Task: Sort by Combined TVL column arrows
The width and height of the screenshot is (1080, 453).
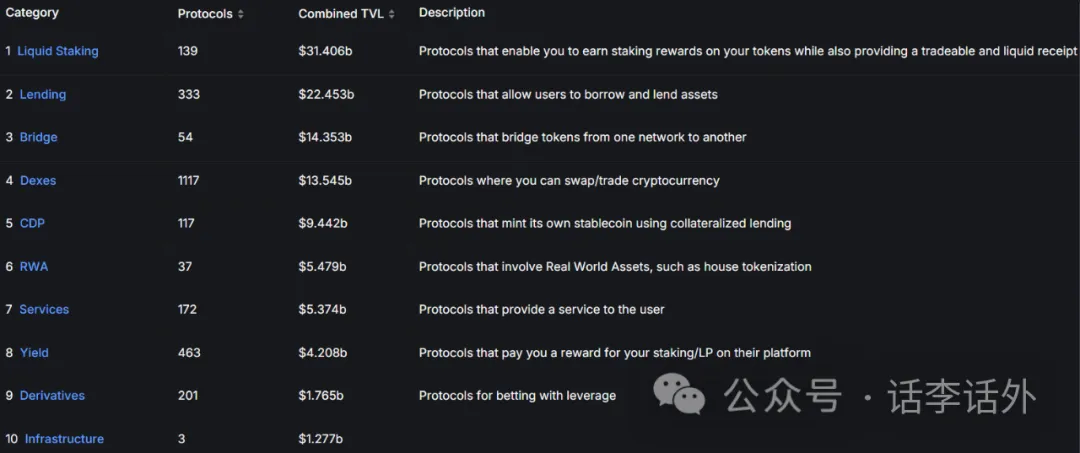Action: [391, 14]
